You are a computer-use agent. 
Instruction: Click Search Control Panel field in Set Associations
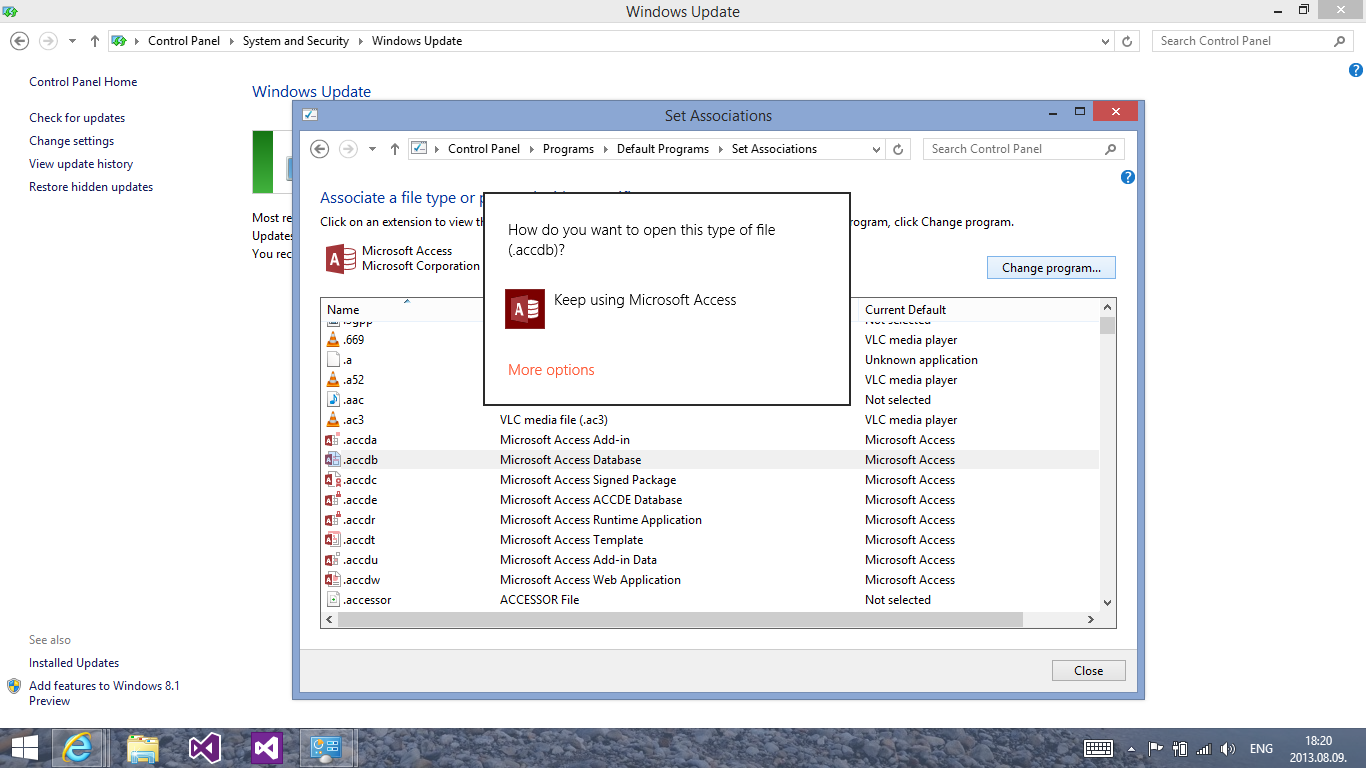tap(1023, 149)
